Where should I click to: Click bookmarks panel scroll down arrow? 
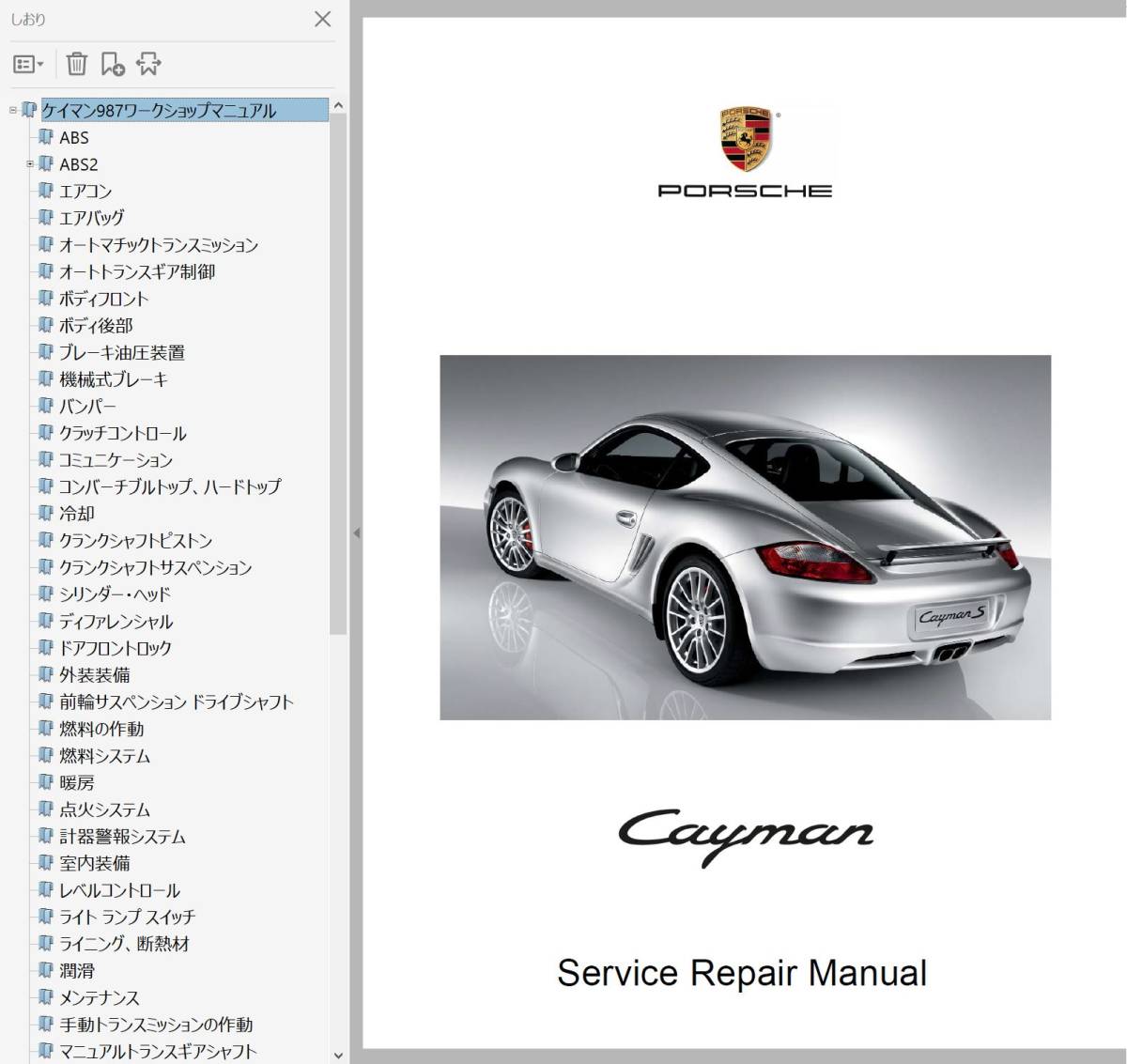(x=339, y=1056)
